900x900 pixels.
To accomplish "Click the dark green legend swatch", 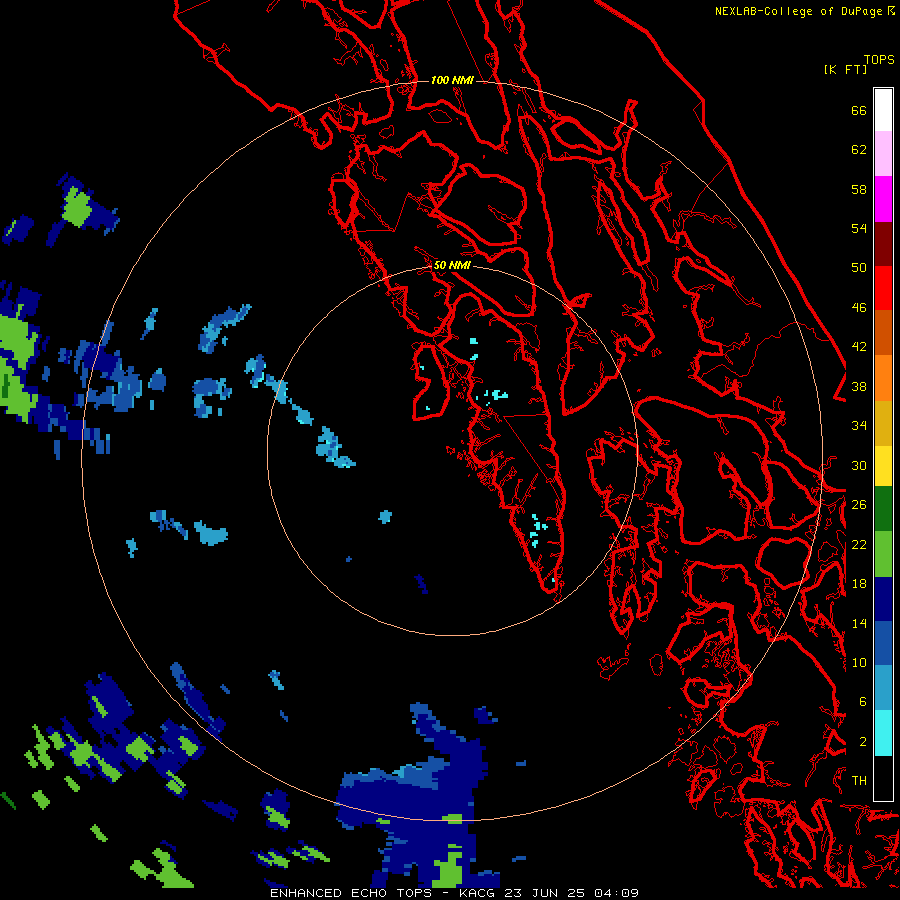I will pyautogui.click(x=883, y=509).
